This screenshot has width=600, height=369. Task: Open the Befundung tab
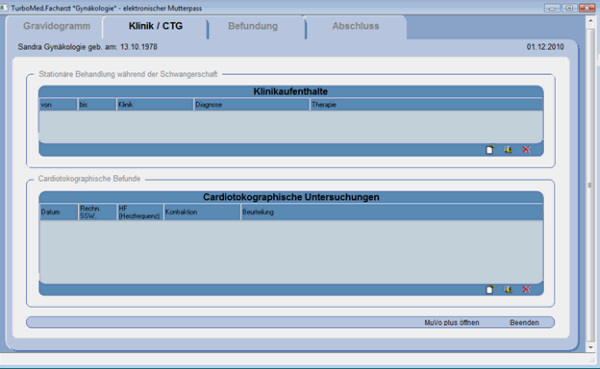(253, 26)
